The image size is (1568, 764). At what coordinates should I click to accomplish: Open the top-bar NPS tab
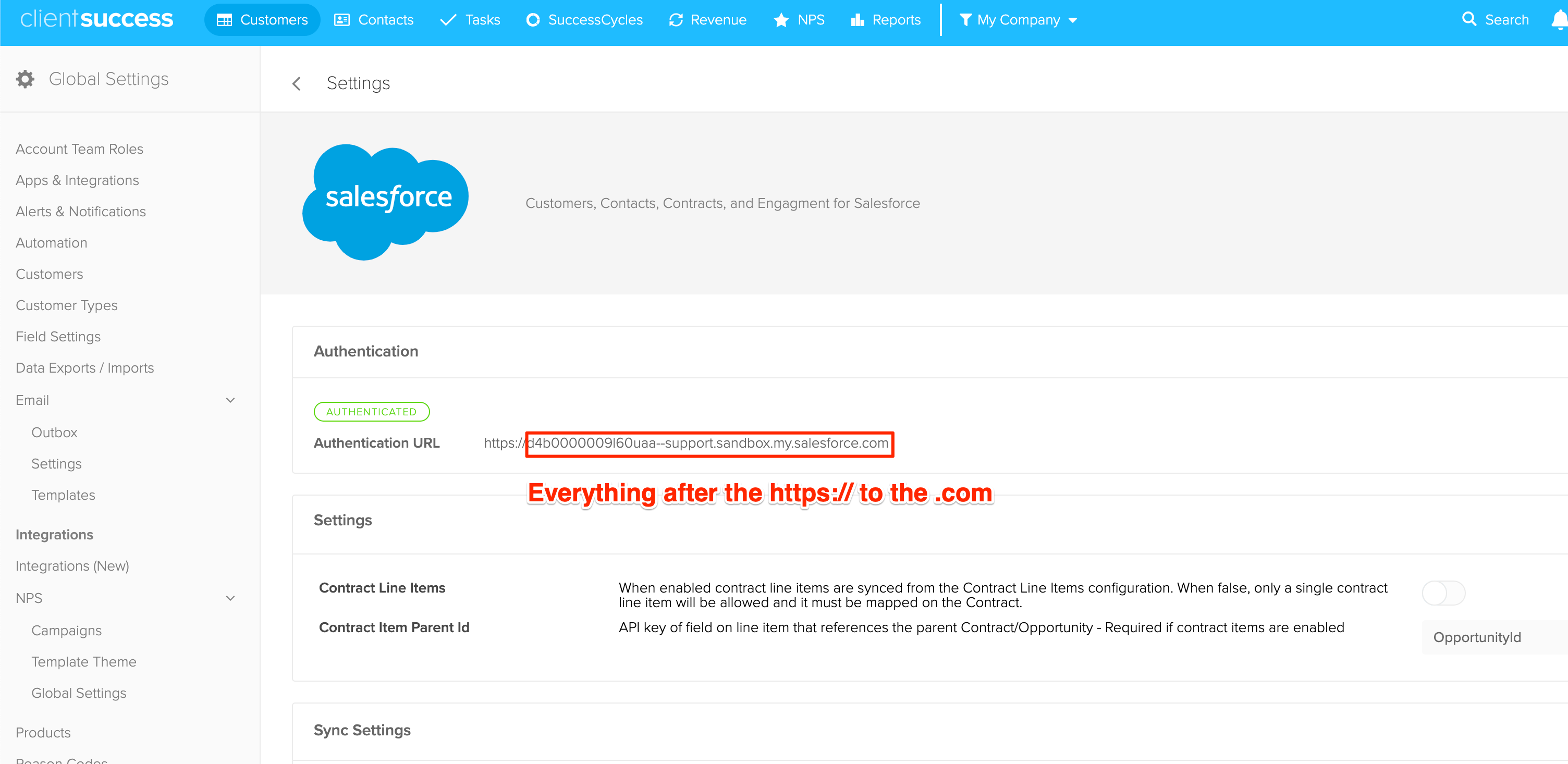(799, 20)
